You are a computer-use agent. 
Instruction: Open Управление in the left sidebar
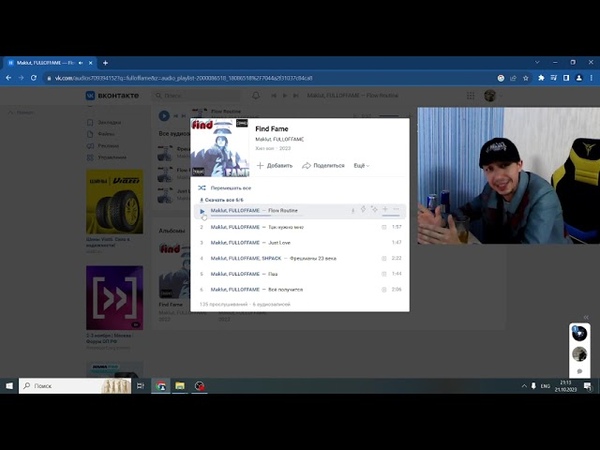[107, 157]
